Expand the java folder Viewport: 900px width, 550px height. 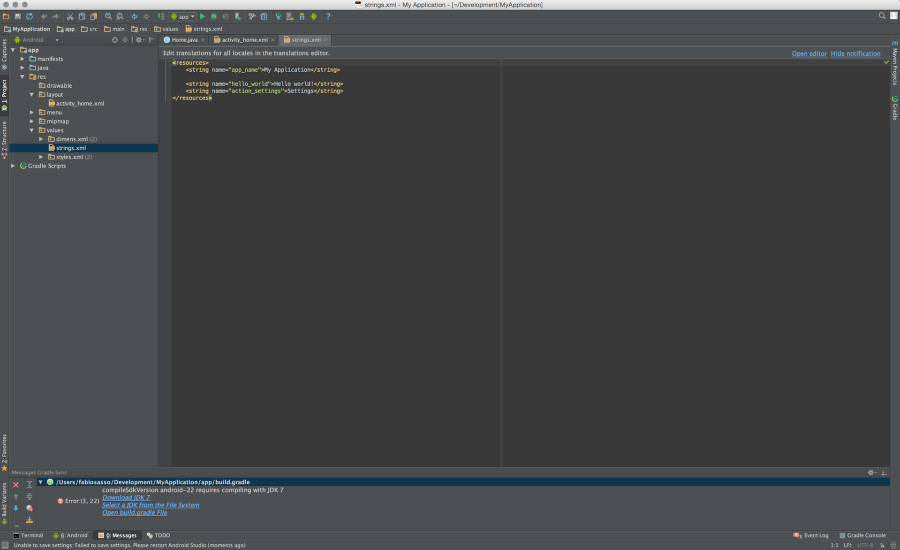[x=22, y=68]
